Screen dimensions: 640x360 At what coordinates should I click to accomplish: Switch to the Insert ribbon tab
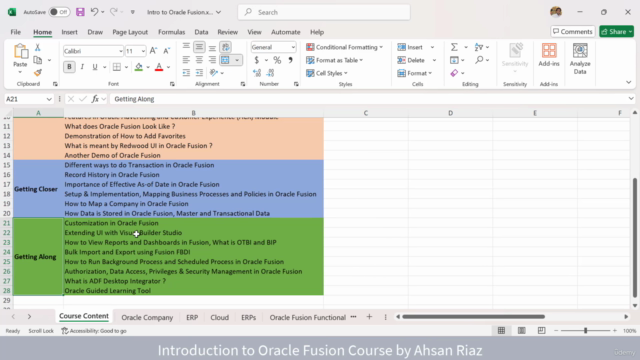click(69, 32)
